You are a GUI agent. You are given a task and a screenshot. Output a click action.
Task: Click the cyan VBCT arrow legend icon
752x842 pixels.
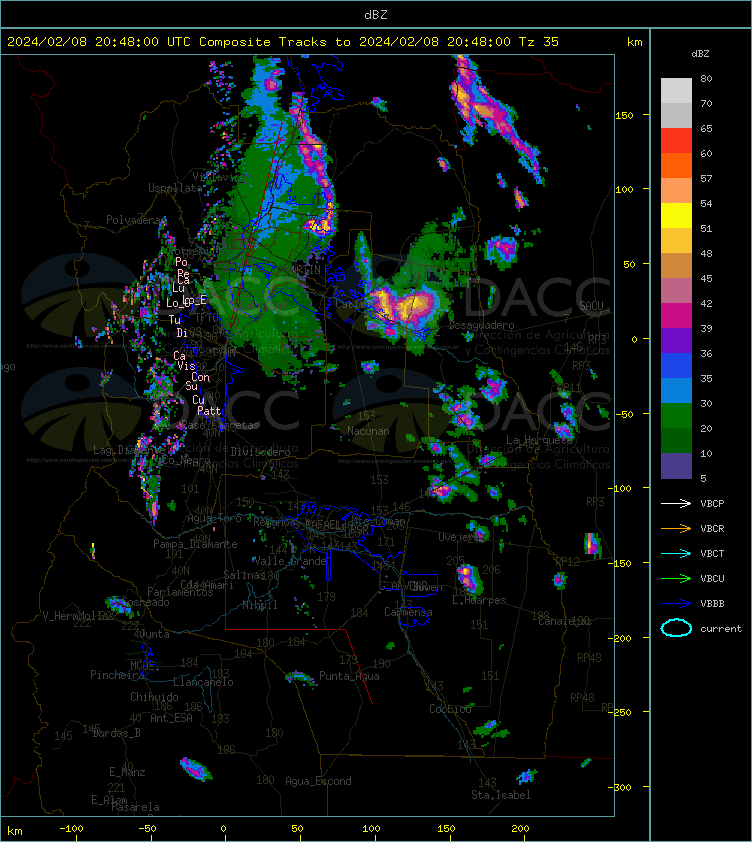pos(676,553)
